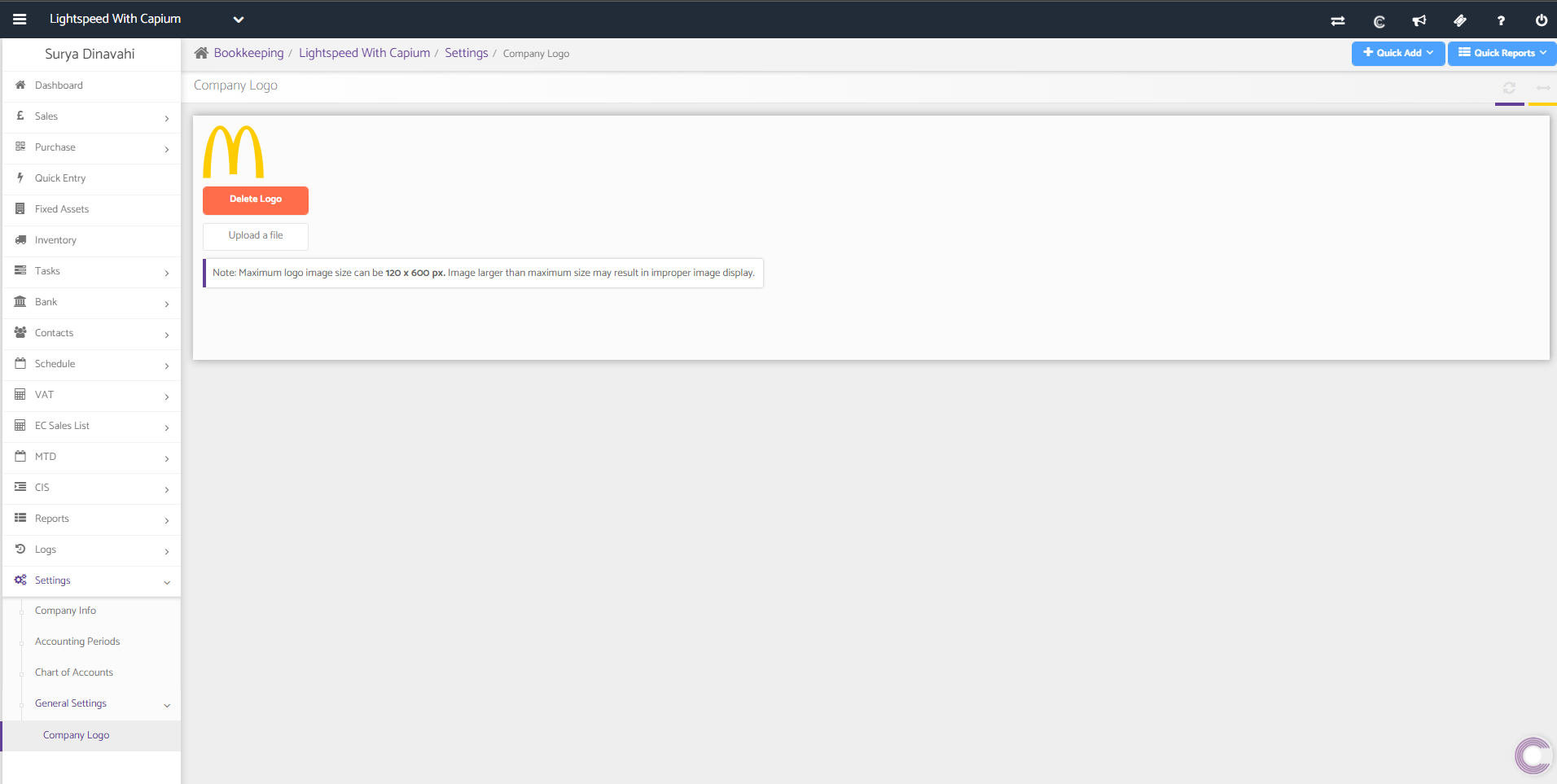
Task: Click the Reports table icon
Action: tap(20, 518)
